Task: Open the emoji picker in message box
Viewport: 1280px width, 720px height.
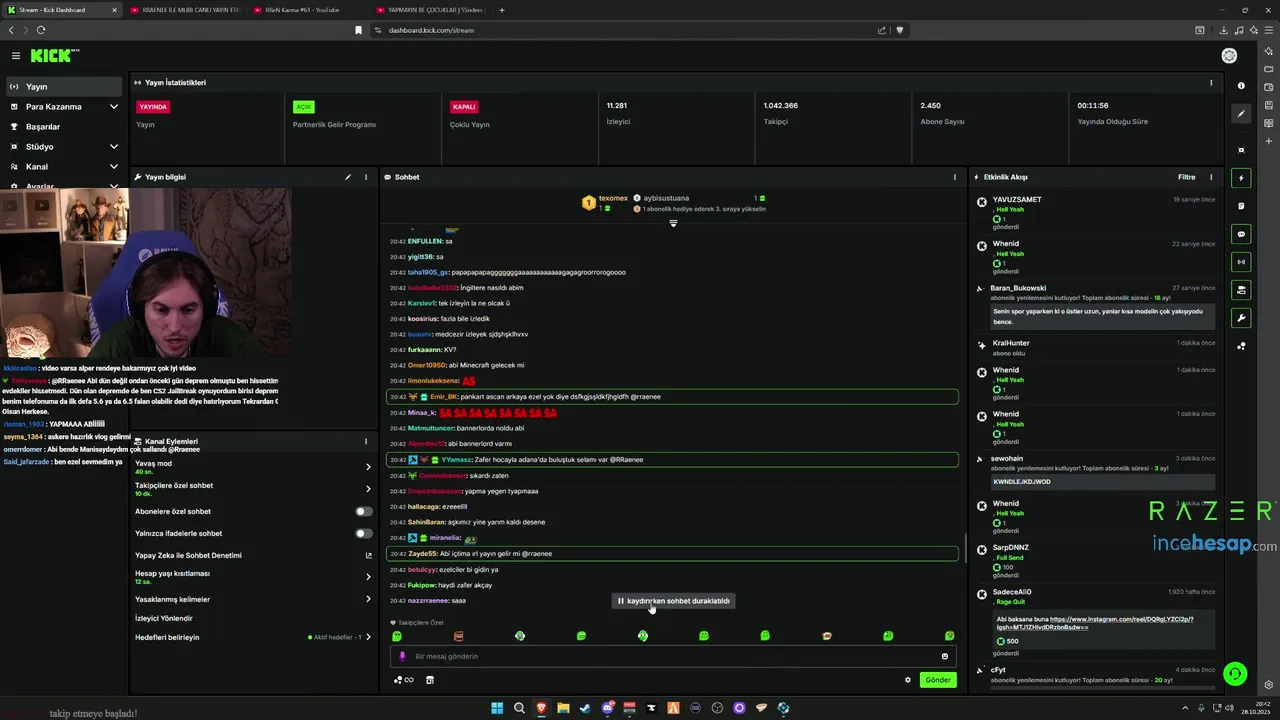Action: click(x=944, y=656)
